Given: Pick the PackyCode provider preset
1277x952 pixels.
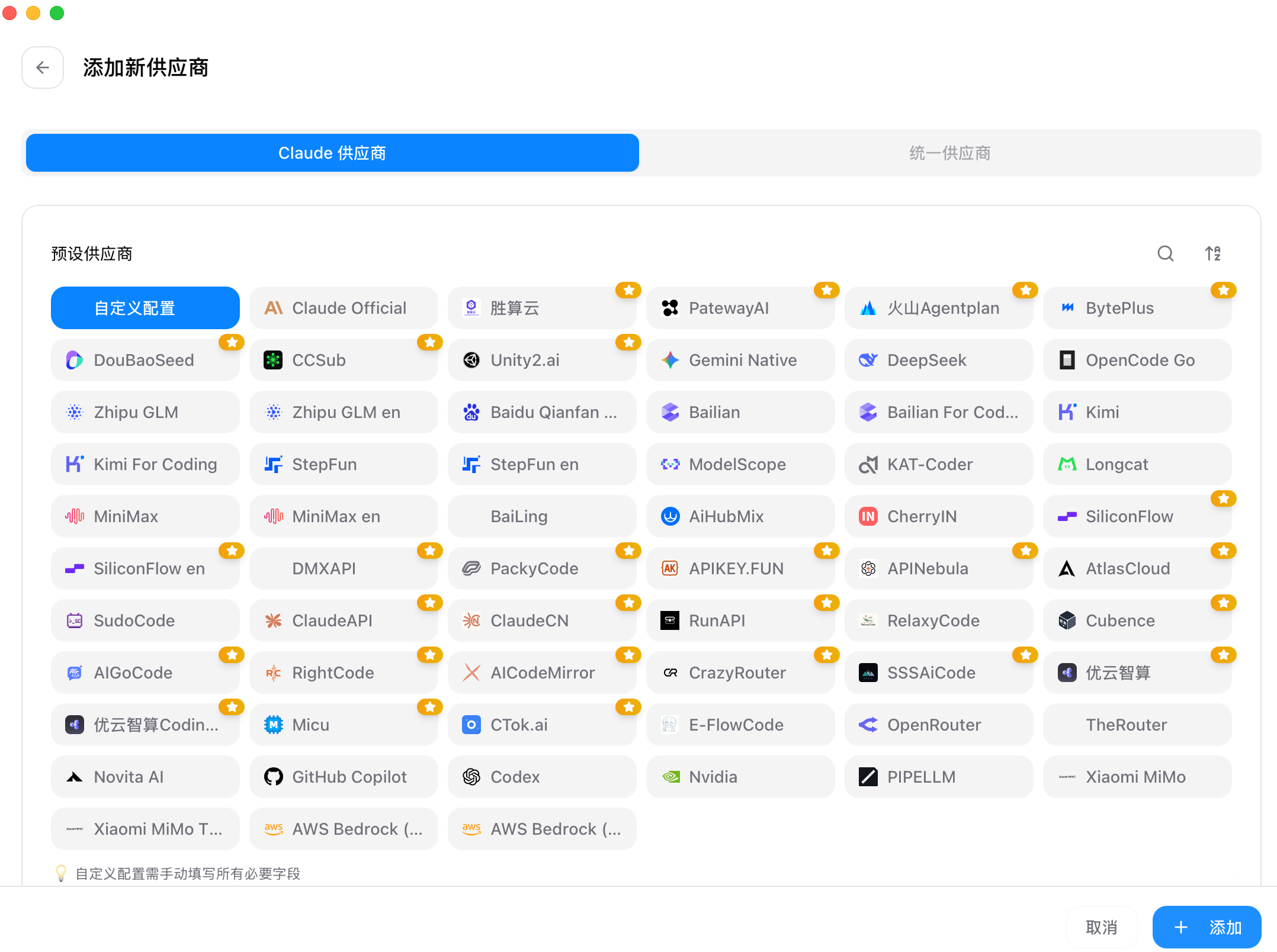Looking at the screenshot, I should (542, 568).
